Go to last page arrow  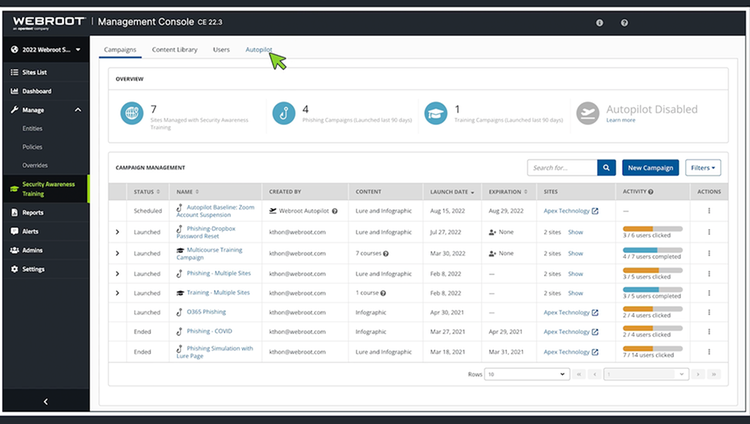(x=714, y=374)
